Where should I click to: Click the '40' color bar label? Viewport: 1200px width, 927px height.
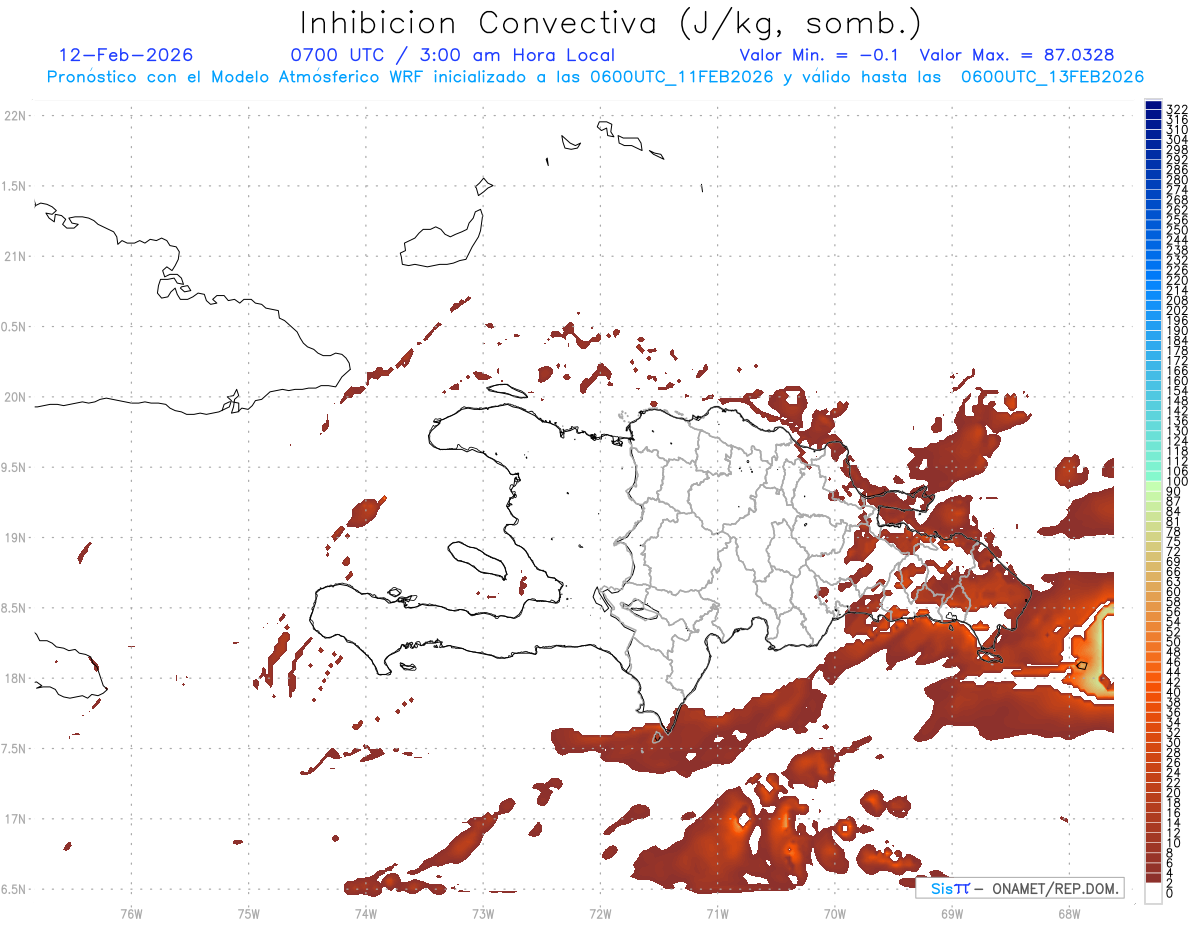coord(1174,692)
